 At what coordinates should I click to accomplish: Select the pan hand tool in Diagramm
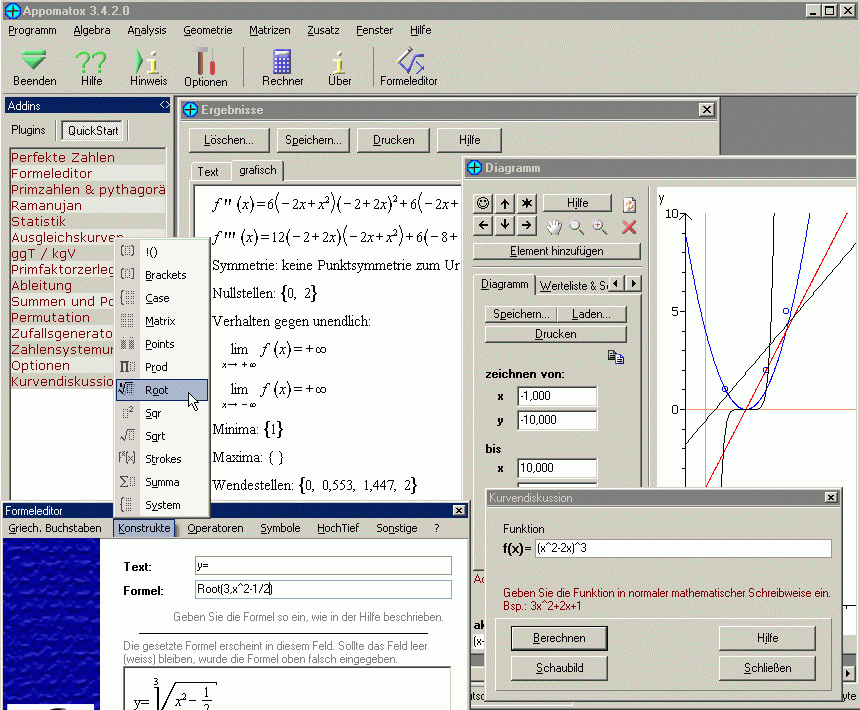coord(553,227)
